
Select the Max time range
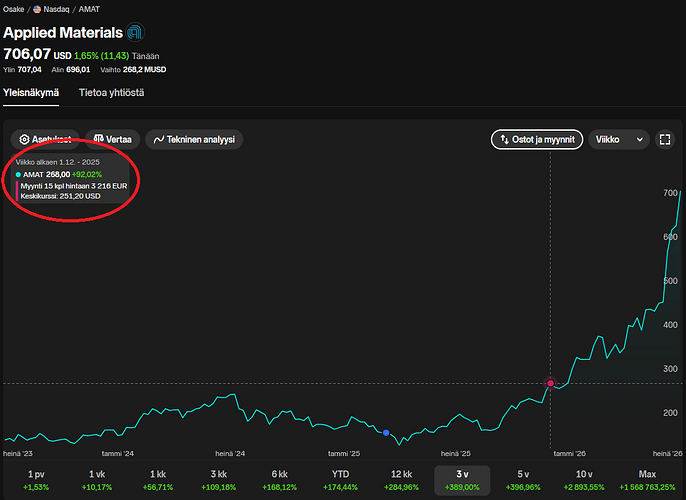click(x=647, y=480)
